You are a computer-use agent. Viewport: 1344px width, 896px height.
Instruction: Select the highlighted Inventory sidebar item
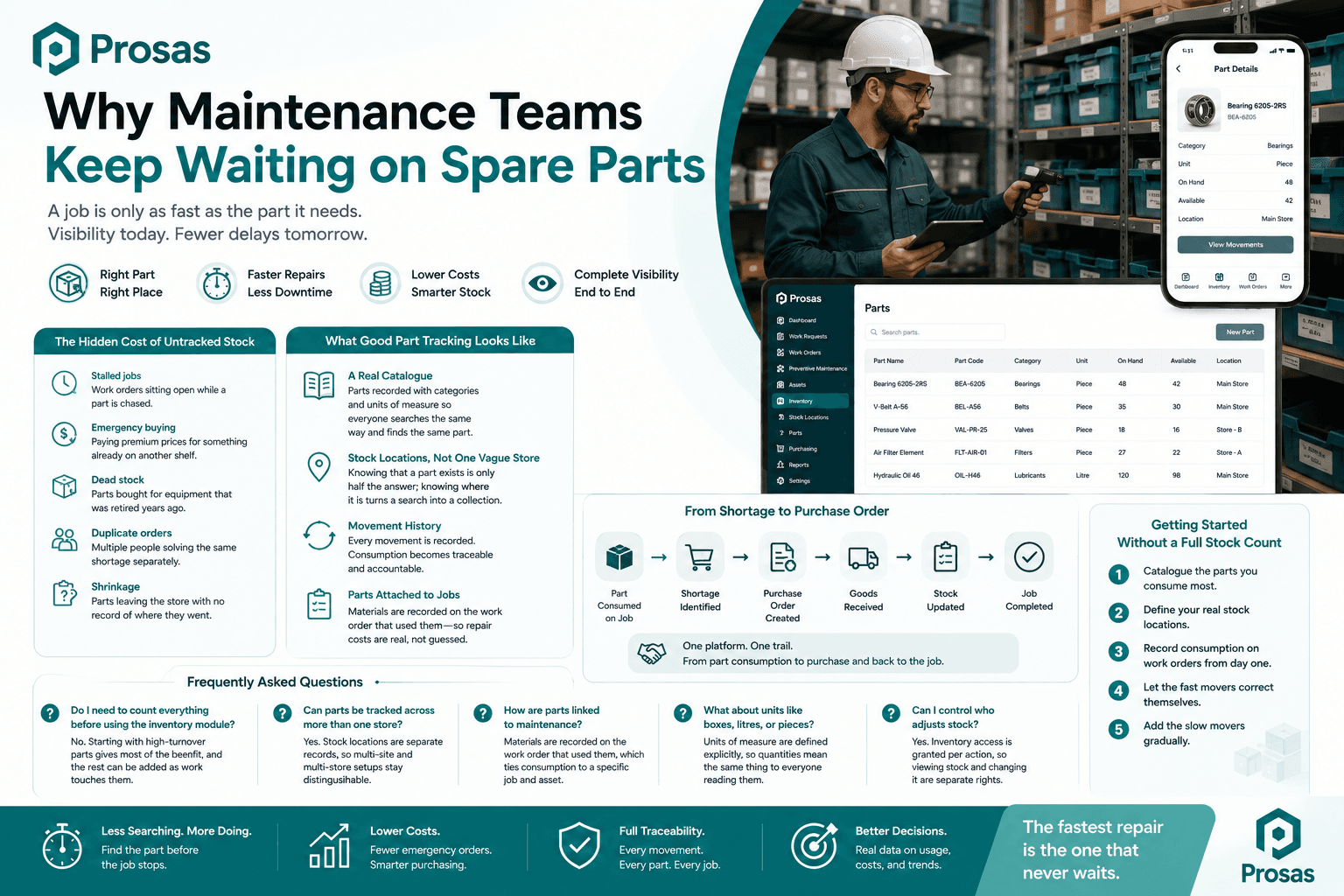(x=810, y=401)
